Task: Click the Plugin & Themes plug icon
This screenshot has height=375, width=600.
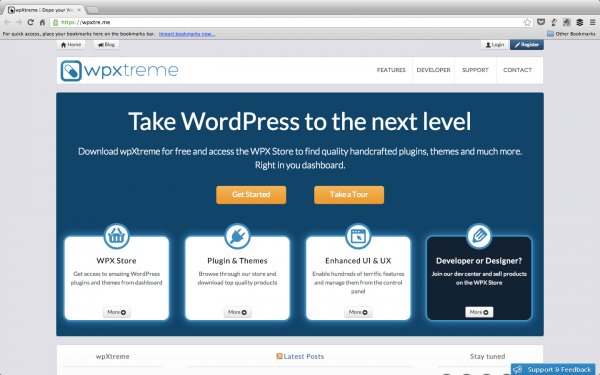Action: (x=237, y=236)
